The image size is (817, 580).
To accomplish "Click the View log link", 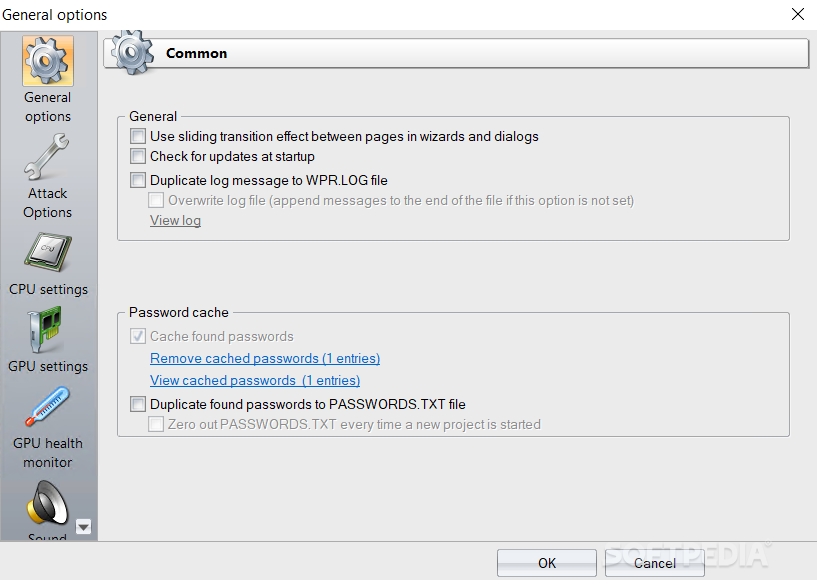I will [x=175, y=220].
